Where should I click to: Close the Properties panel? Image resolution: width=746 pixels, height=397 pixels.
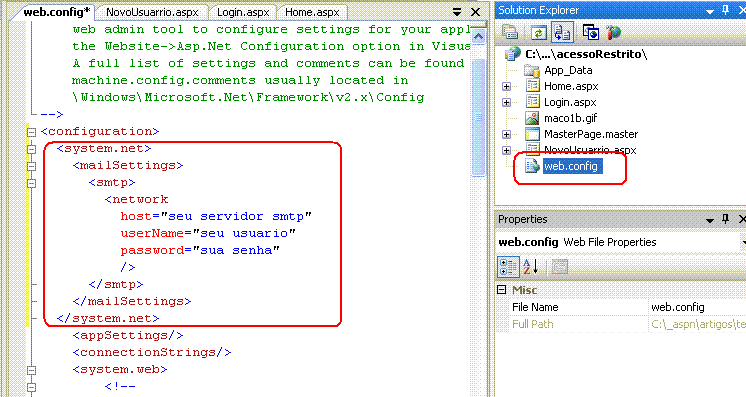(x=742, y=219)
